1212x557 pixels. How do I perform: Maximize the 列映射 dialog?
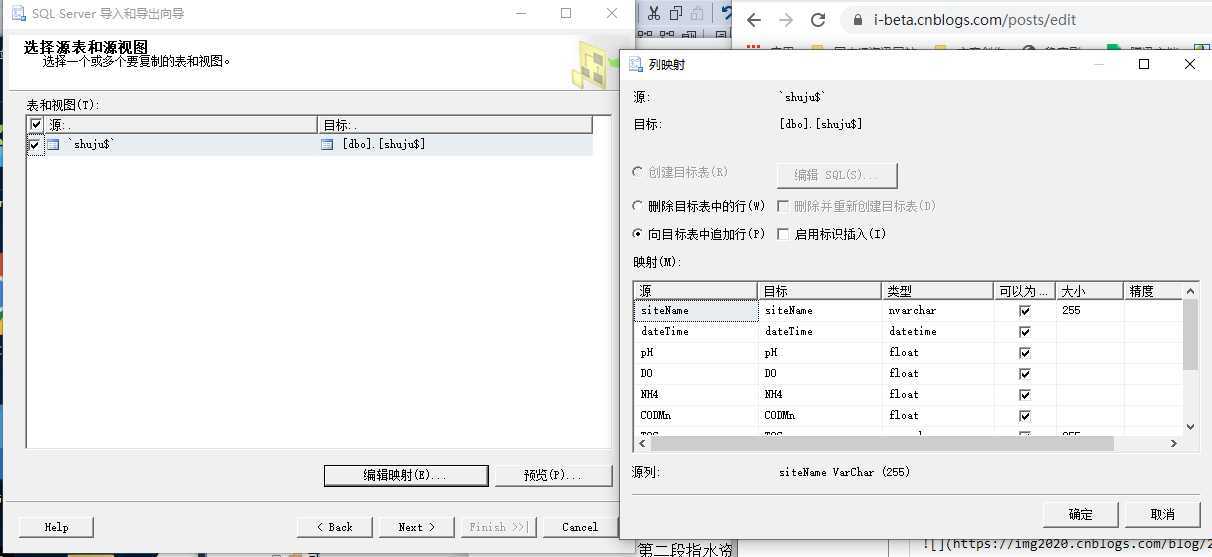tap(1144, 64)
